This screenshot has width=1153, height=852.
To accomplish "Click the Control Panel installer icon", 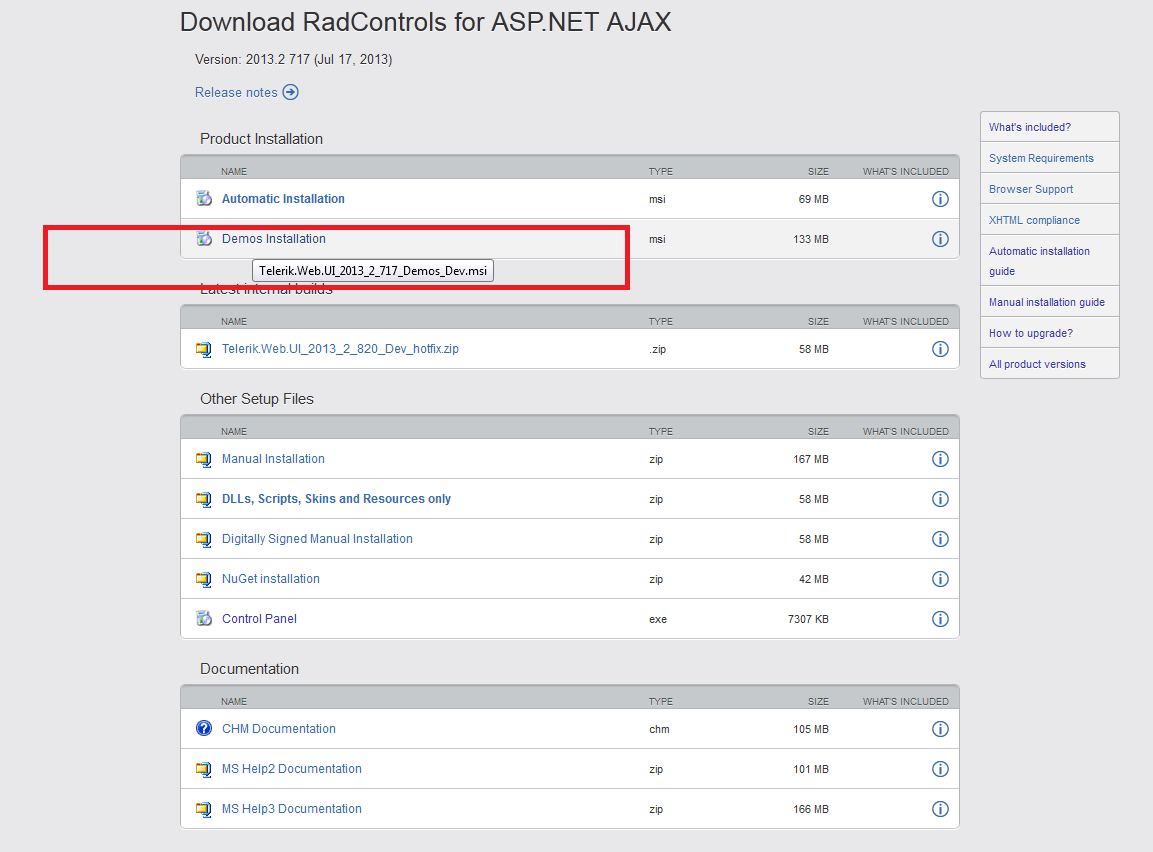I will click(x=204, y=618).
